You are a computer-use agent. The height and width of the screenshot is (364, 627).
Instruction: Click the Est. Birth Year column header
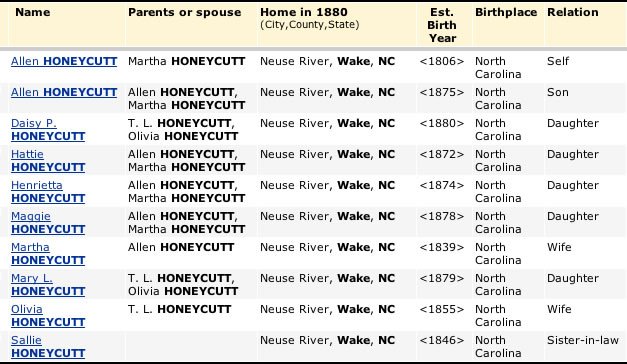click(x=442, y=25)
